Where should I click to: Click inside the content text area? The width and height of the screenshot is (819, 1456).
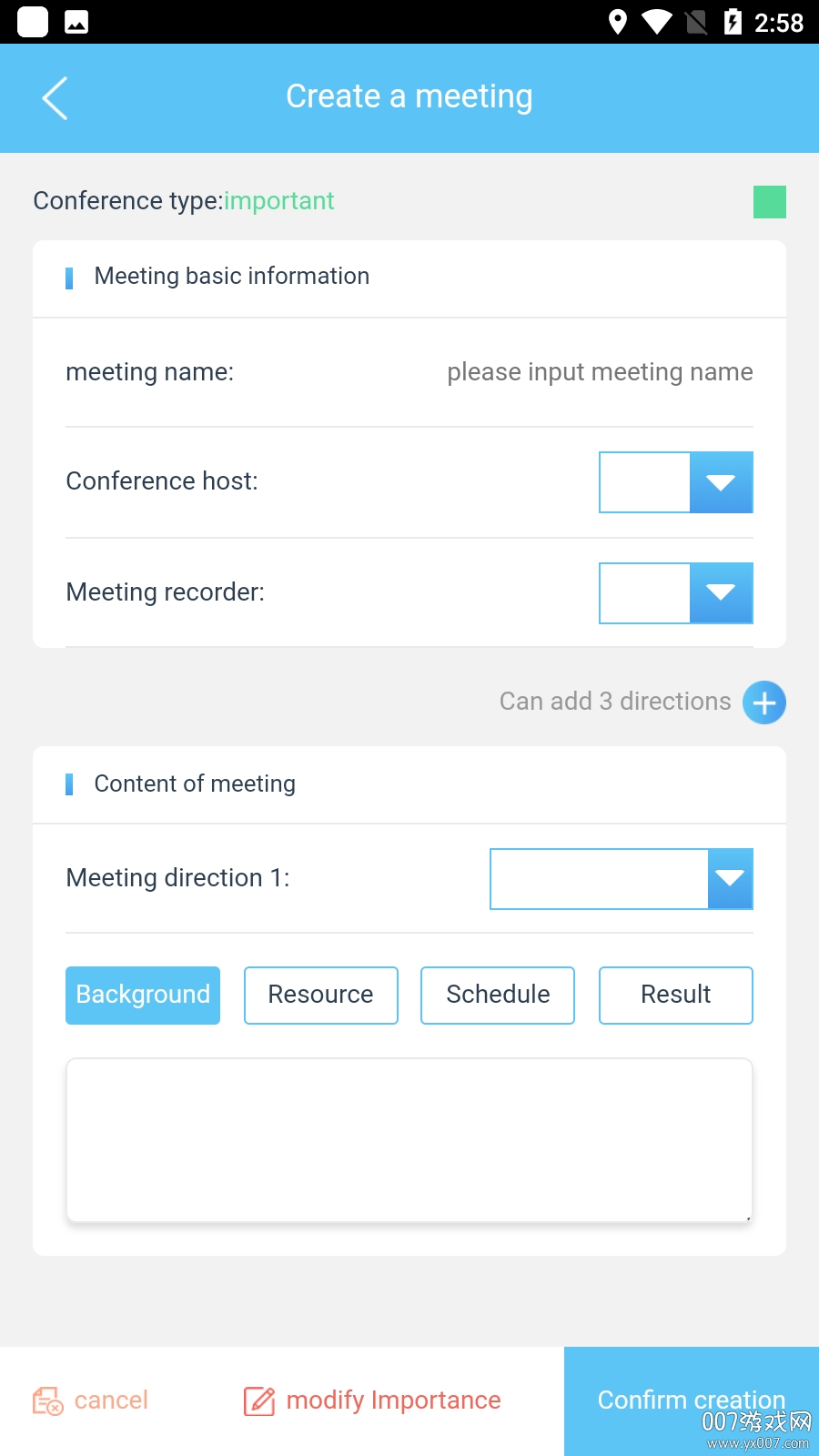[409, 1140]
